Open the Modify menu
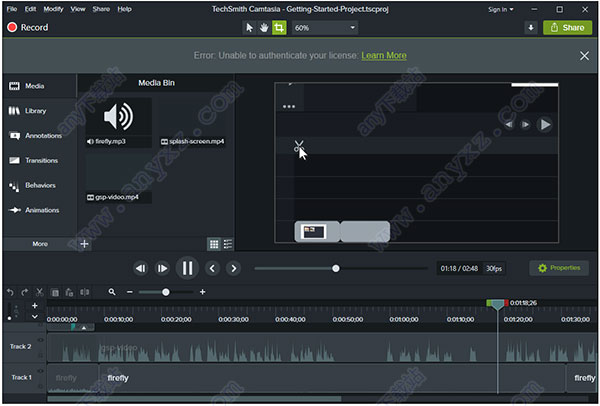Viewport: 600px width, 406px height. point(53,9)
